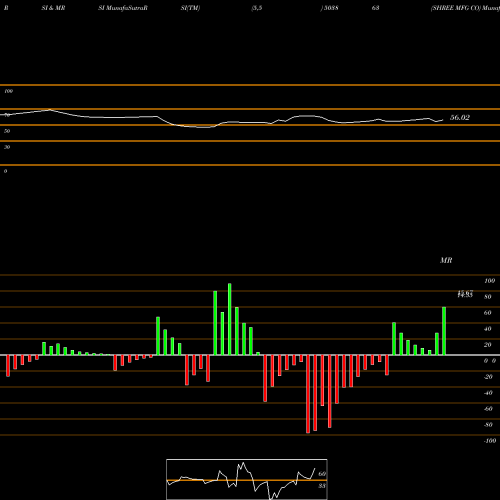500x500 pixels.
Task: Click the 14.93 value near the MR axis
Action: 465,295
